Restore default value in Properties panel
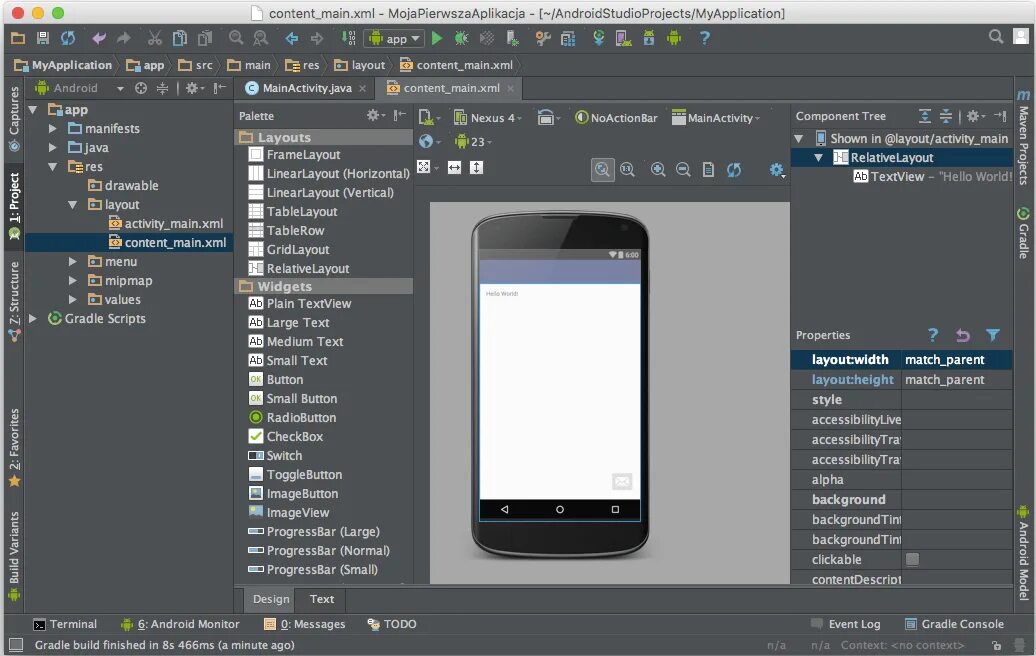1036x656 pixels. tap(963, 335)
